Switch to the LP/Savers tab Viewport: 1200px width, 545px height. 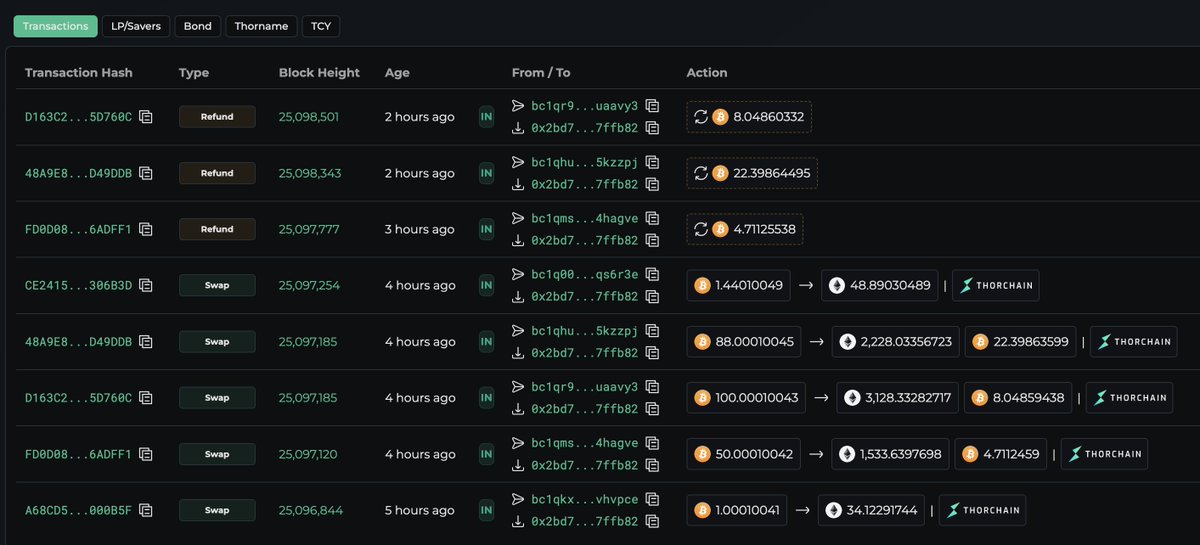pyautogui.click(x=136, y=26)
